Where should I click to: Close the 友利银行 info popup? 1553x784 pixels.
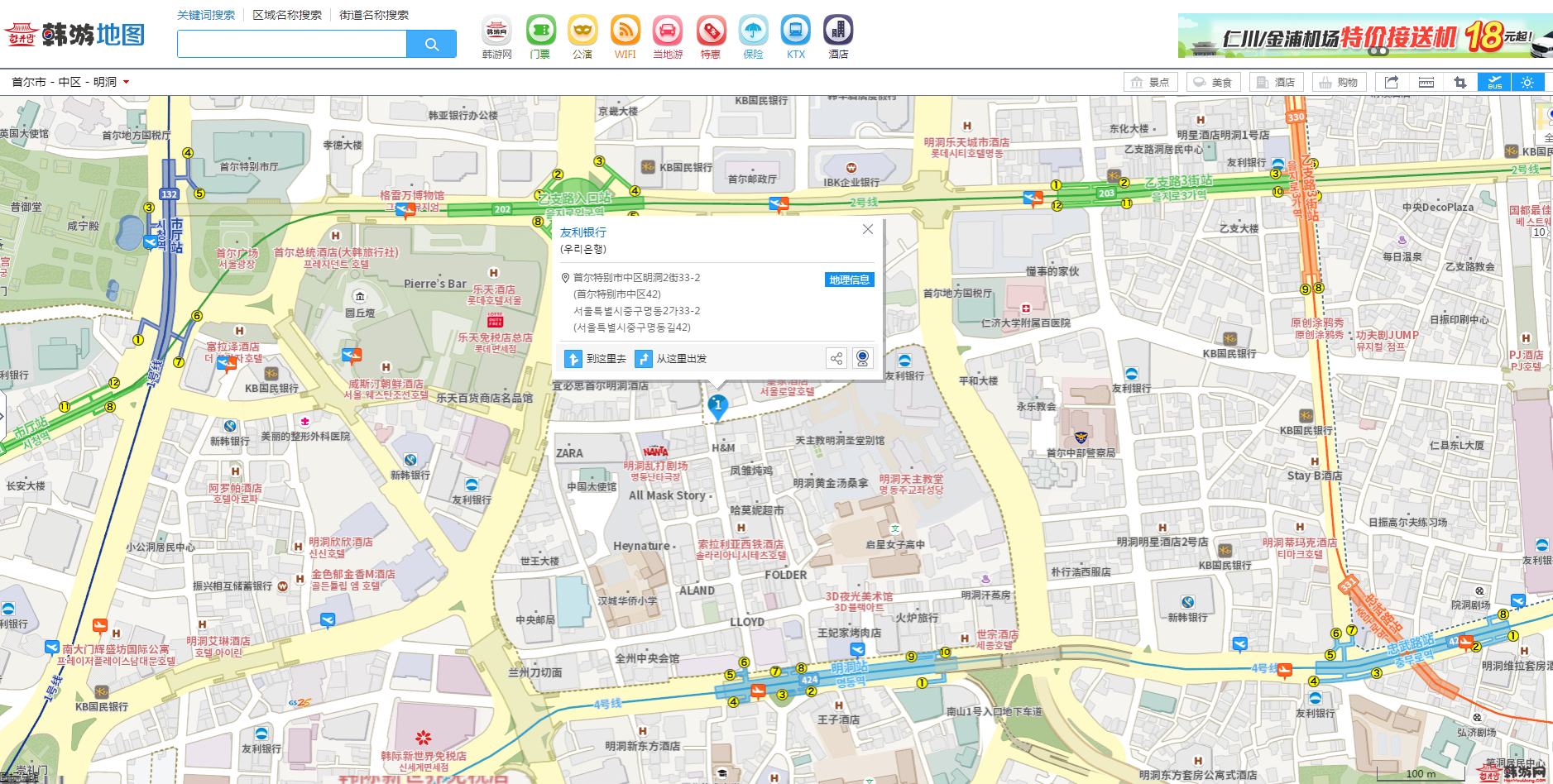pos(868,229)
